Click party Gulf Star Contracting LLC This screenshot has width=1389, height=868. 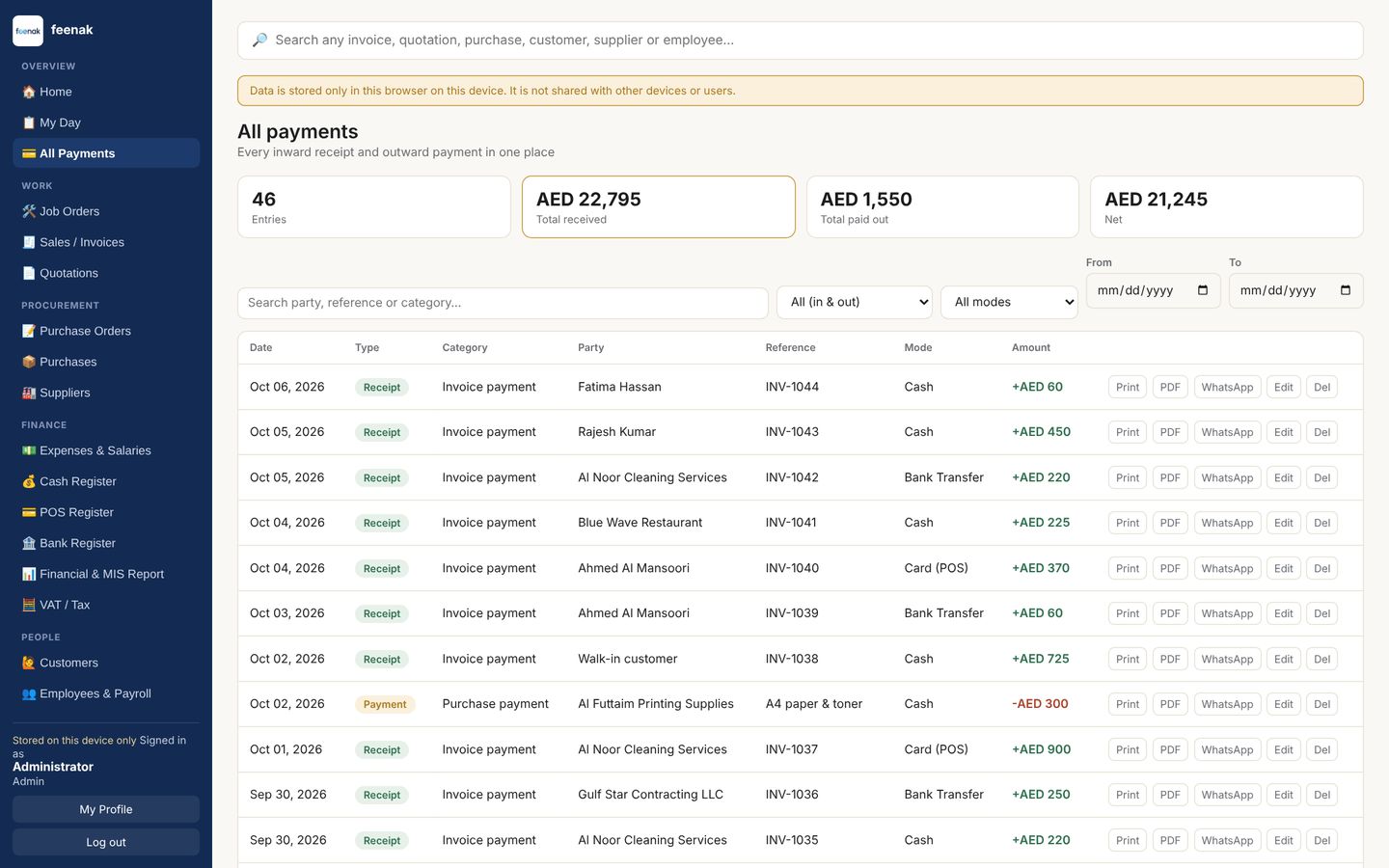[x=650, y=795]
